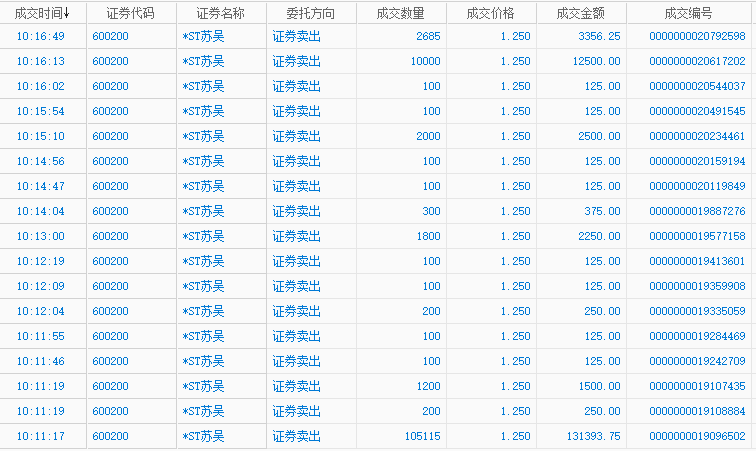The width and height of the screenshot is (756, 451).
Task: Click quantity 105115 cell
Action: [422, 437]
